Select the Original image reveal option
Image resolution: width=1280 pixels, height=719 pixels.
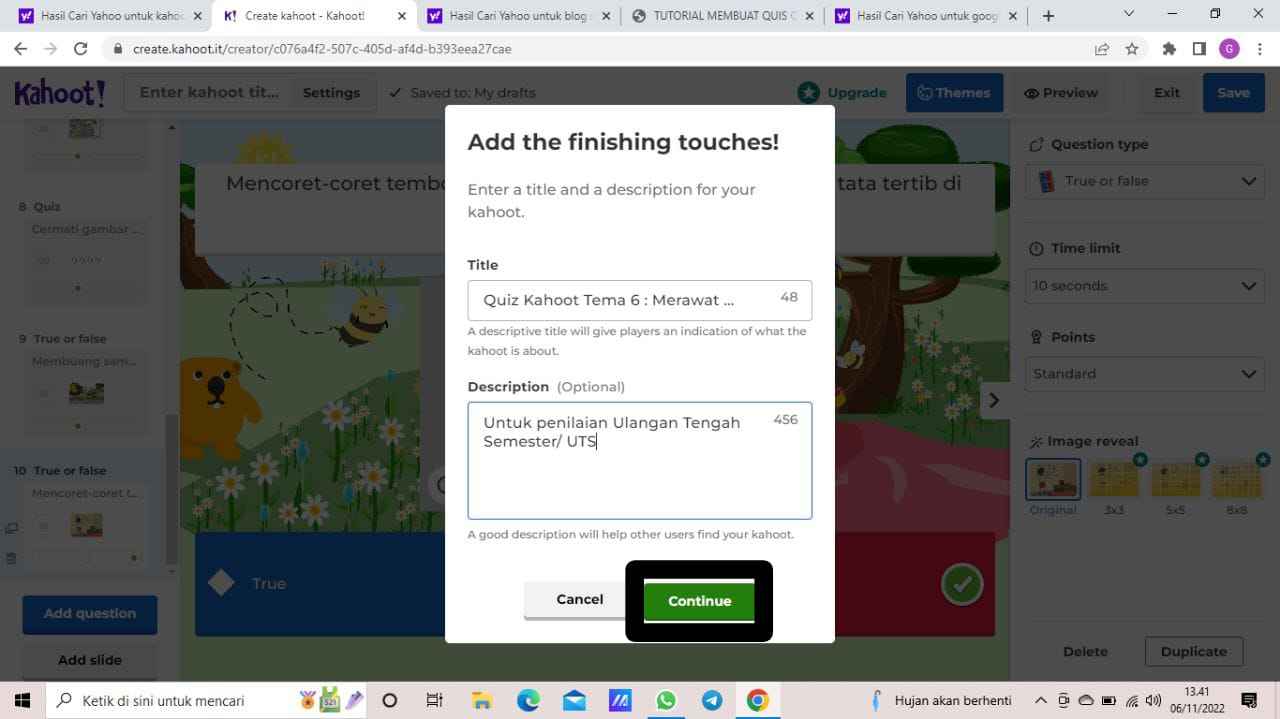(1053, 479)
